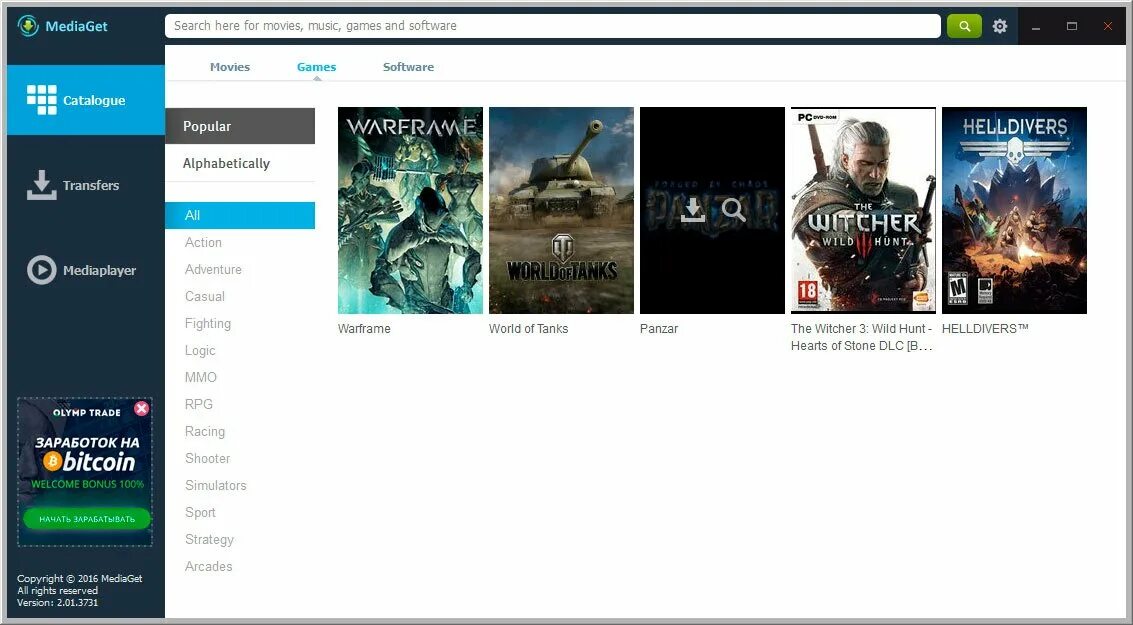The height and width of the screenshot is (625, 1133).
Task: Open The Witcher 3 cover thumbnail
Action: click(863, 210)
